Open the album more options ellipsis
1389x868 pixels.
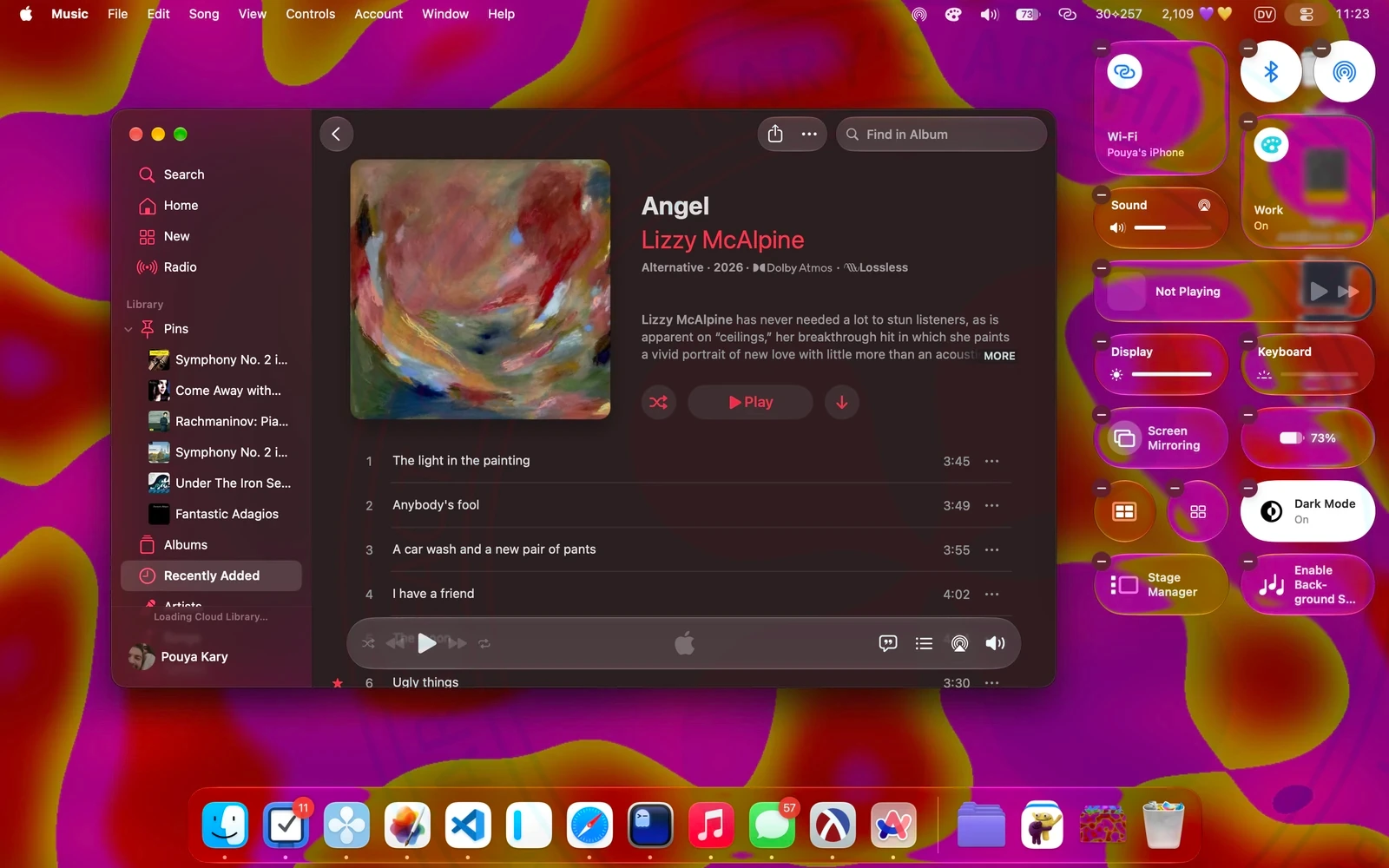(x=809, y=134)
